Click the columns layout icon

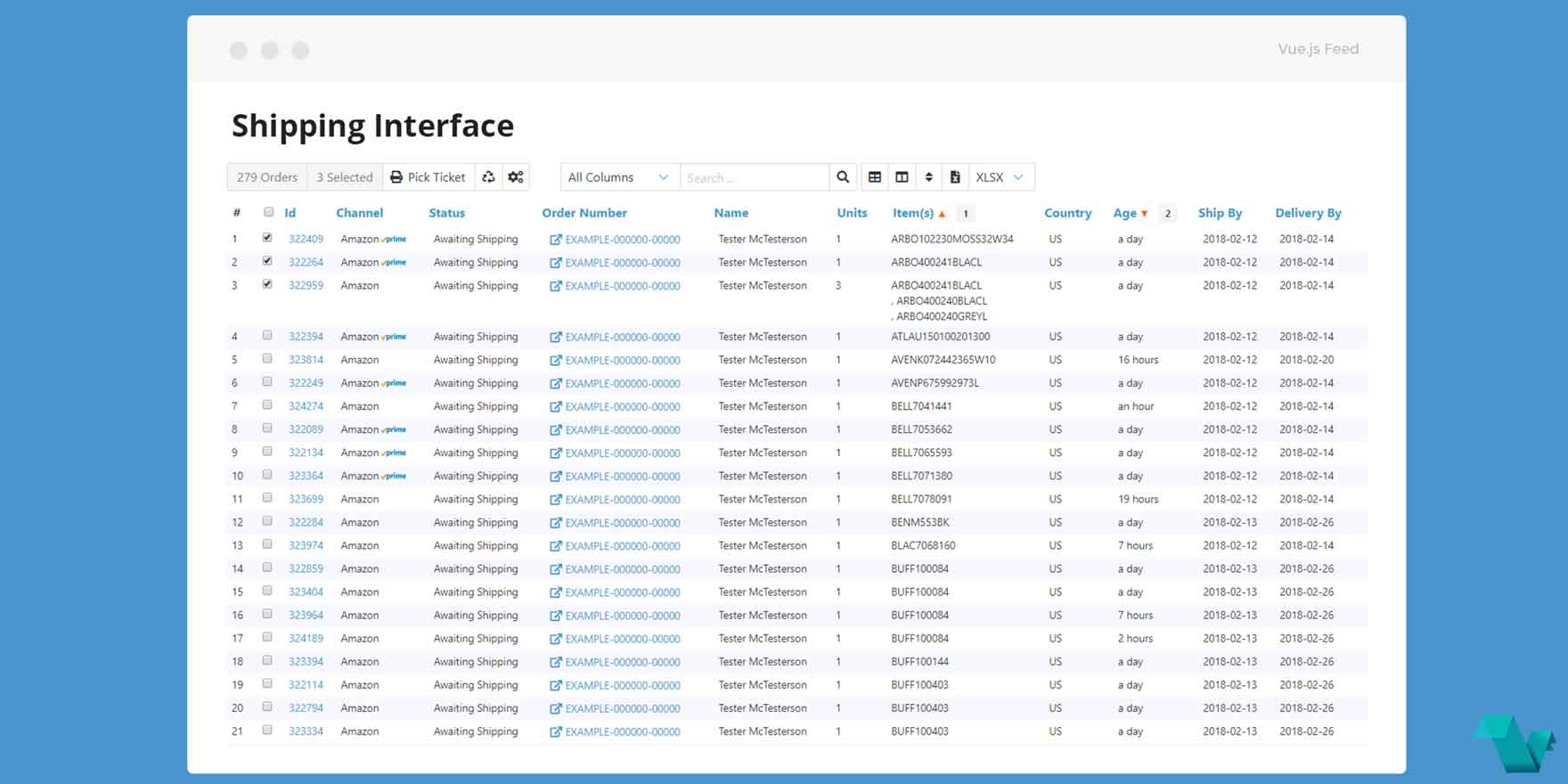[x=902, y=177]
